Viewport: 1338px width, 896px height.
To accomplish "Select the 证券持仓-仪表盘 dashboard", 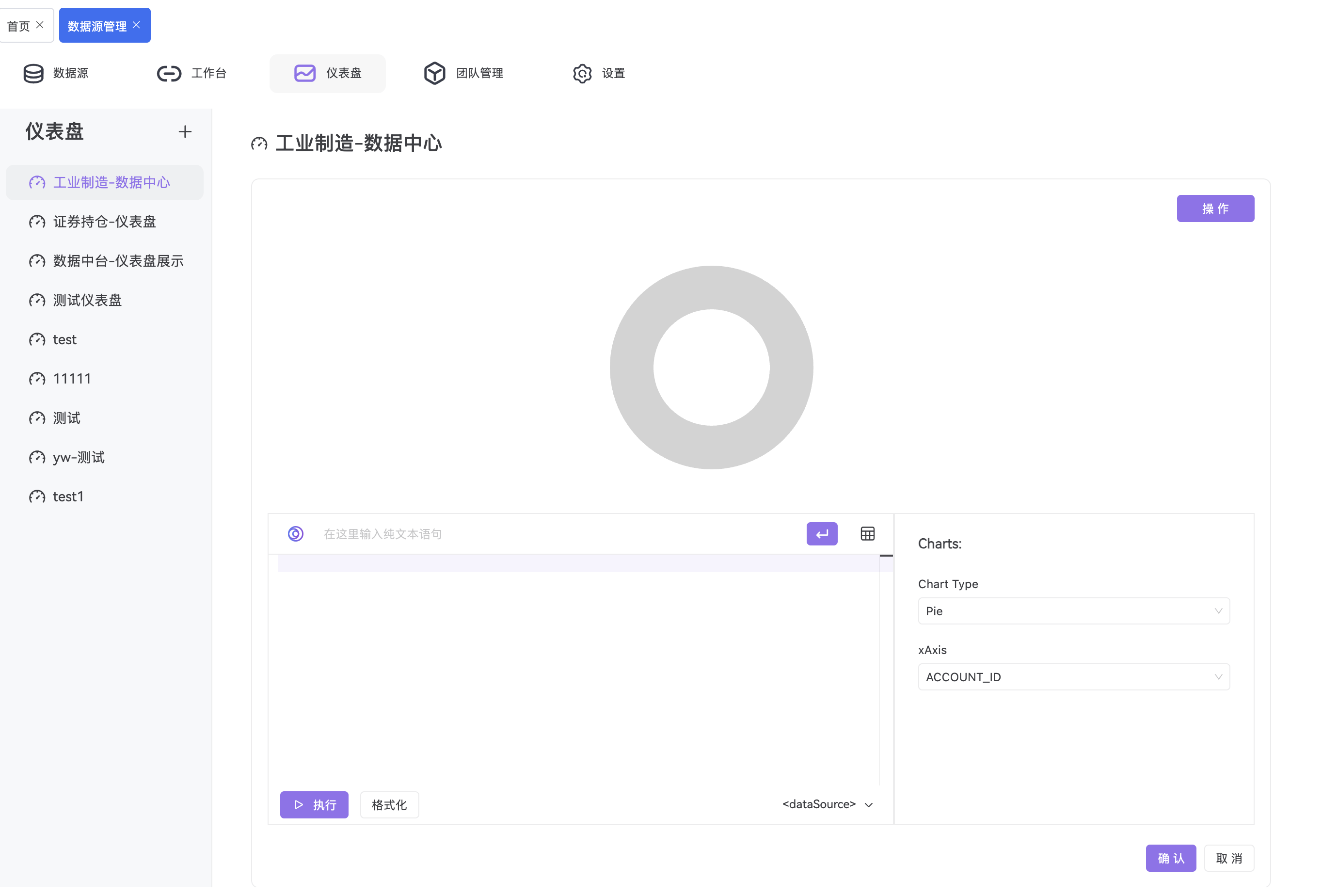I will [104, 222].
